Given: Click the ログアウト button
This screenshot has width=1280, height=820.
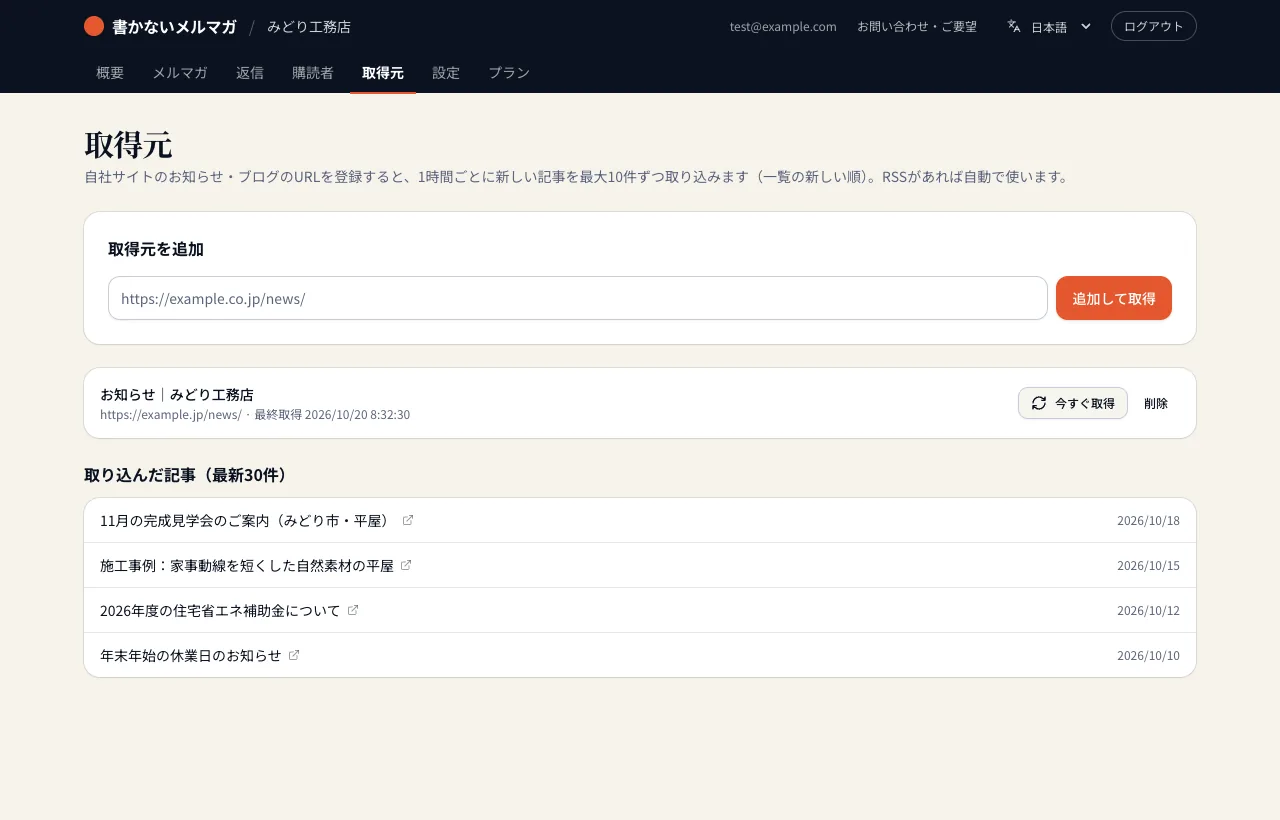Looking at the screenshot, I should click(1154, 26).
